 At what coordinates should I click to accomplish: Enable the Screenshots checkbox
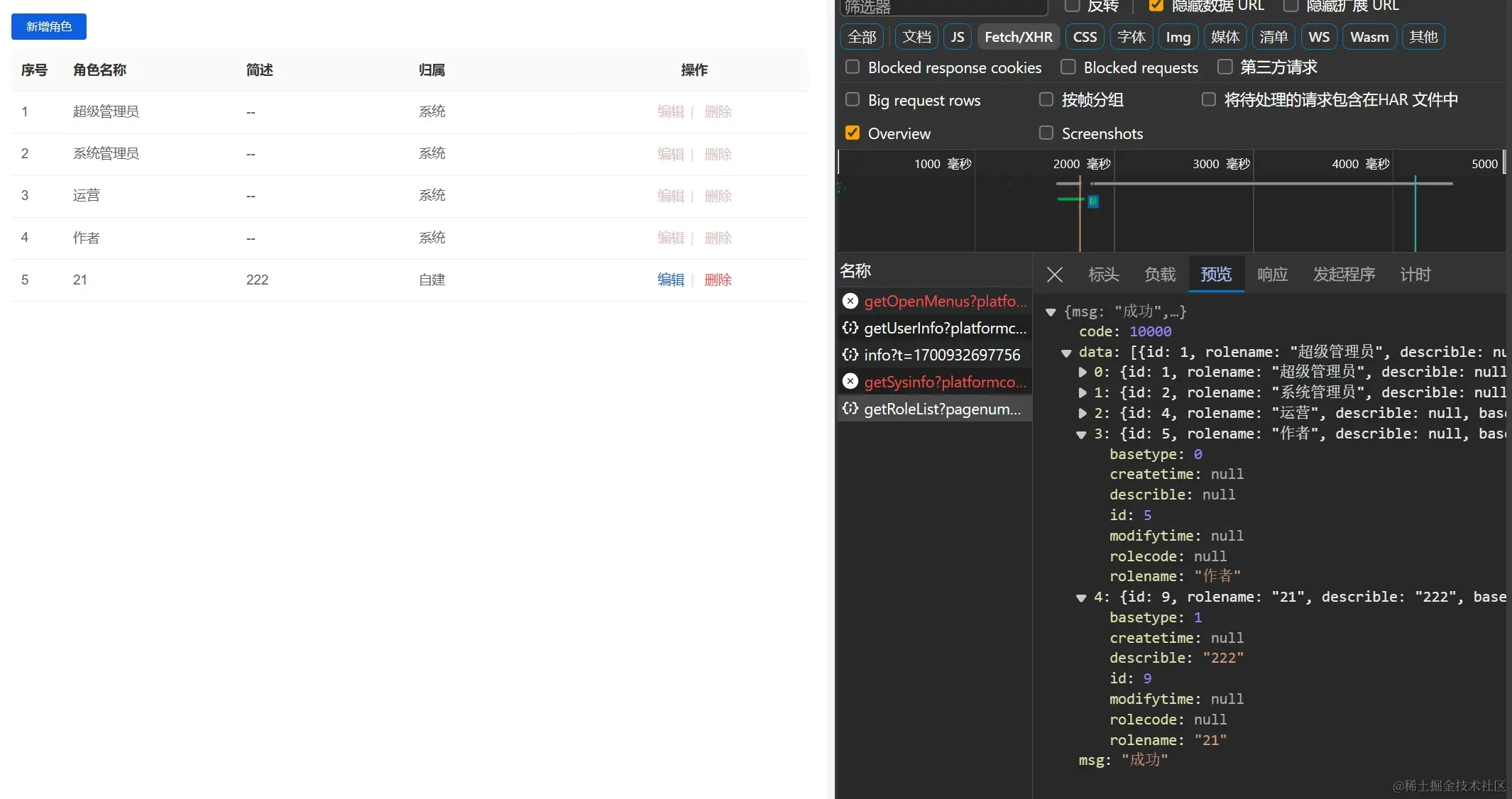(x=1046, y=133)
